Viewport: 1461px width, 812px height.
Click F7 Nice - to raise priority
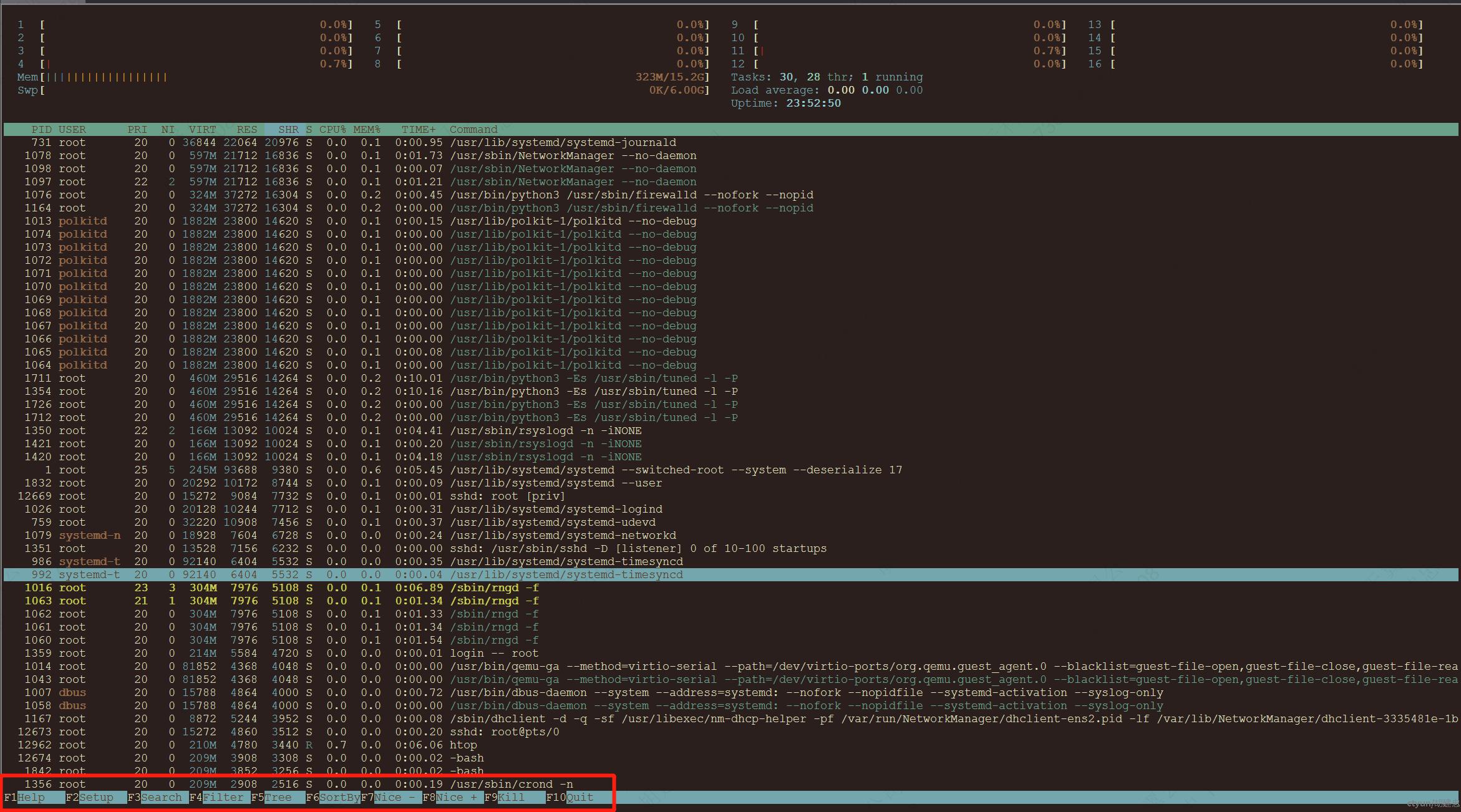(391, 797)
